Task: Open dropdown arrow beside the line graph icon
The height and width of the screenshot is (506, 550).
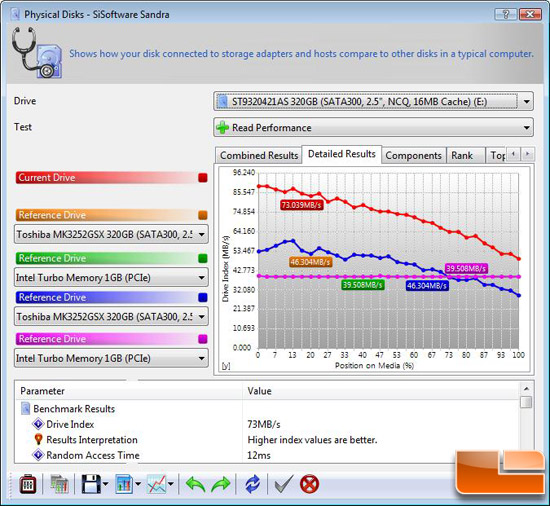Action: click(170, 484)
